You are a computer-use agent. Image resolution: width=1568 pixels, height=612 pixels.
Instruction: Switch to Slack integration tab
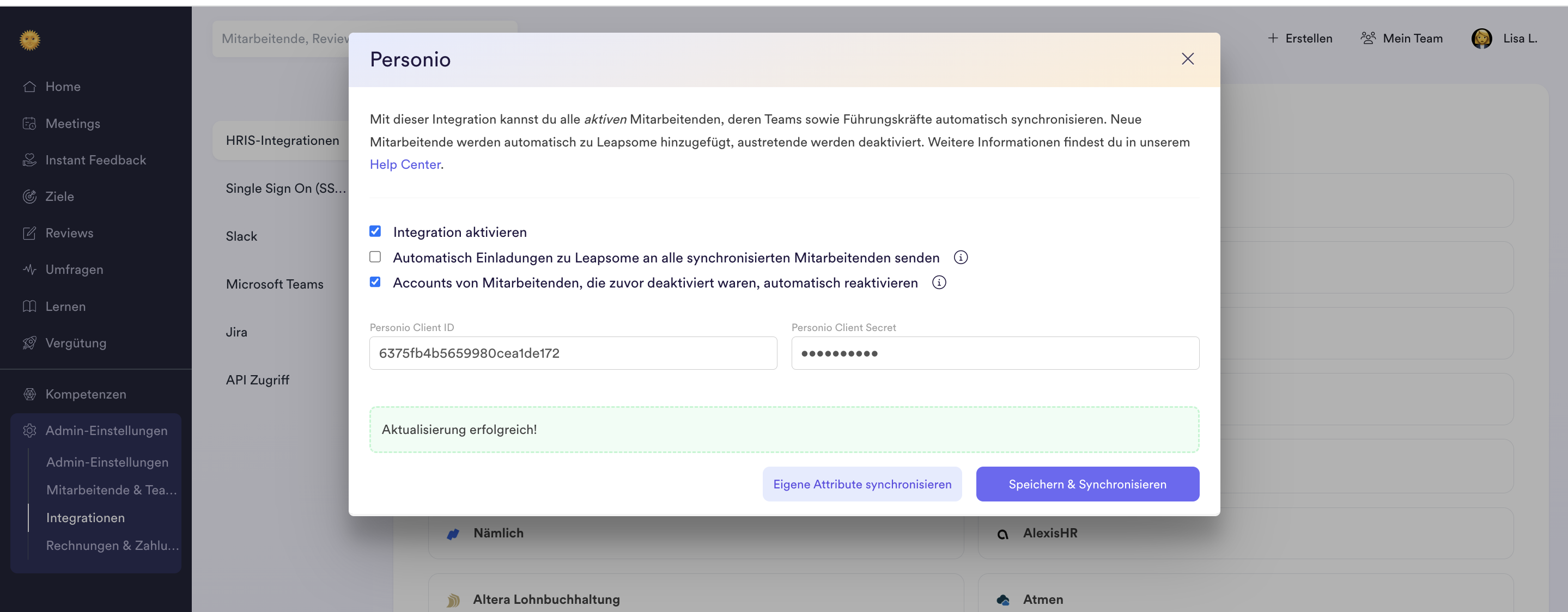[x=241, y=236]
